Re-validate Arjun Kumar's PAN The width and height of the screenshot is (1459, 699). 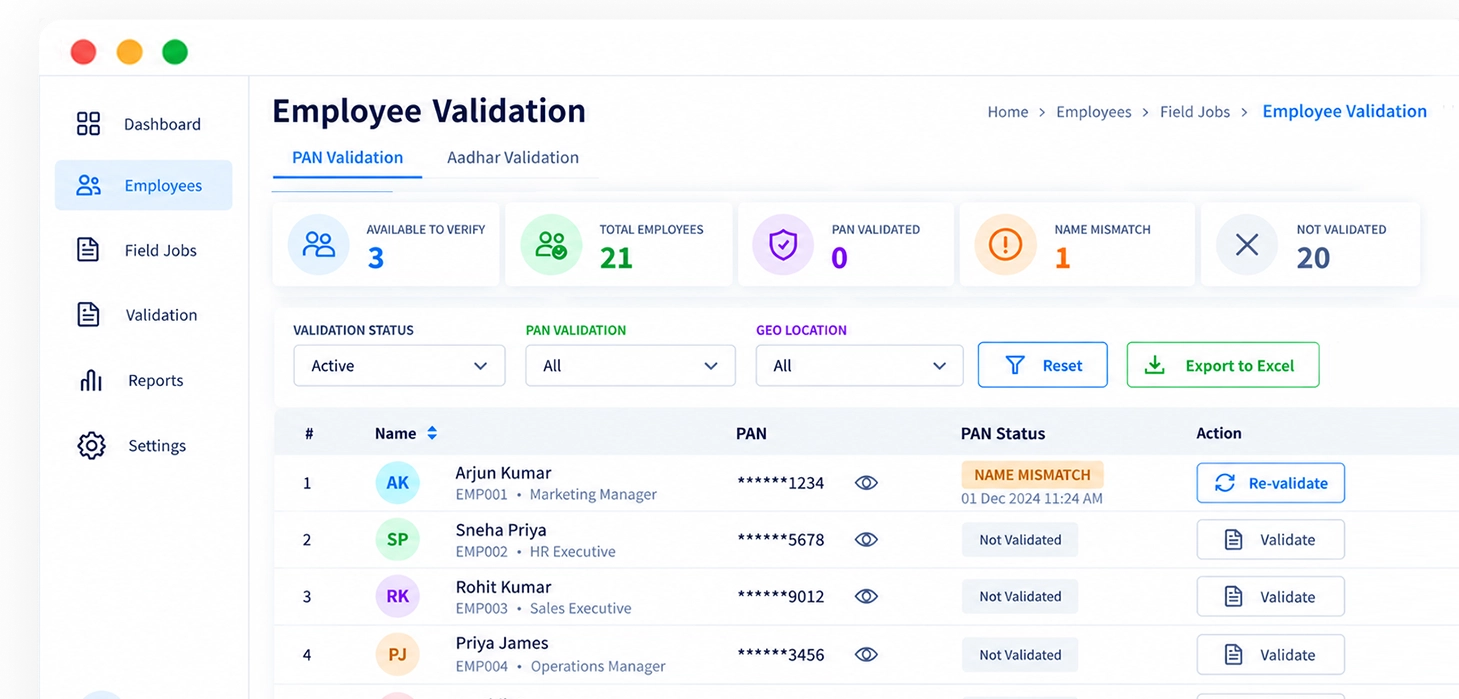1270,483
